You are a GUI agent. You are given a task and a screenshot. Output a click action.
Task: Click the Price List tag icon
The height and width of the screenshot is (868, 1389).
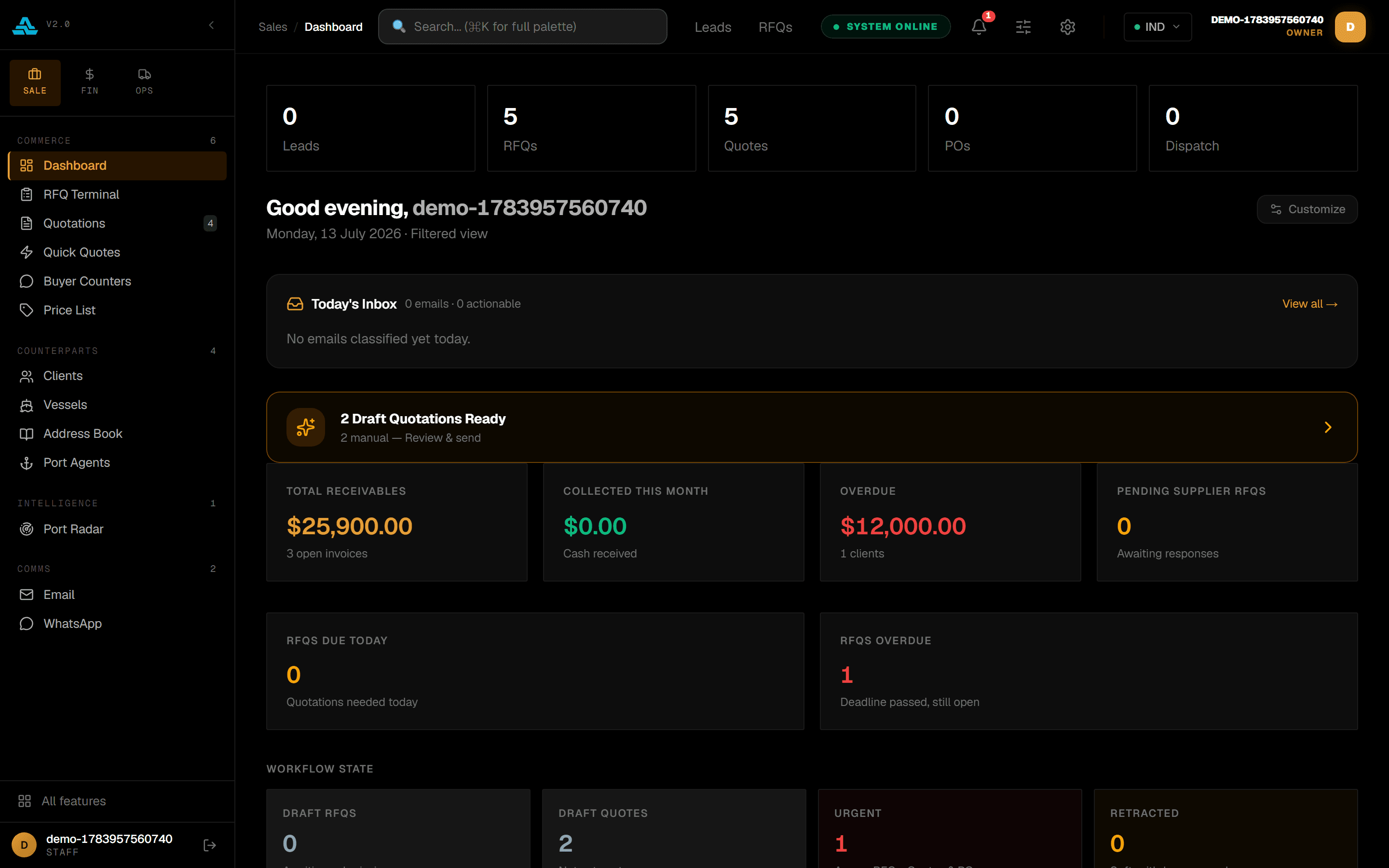27,310
